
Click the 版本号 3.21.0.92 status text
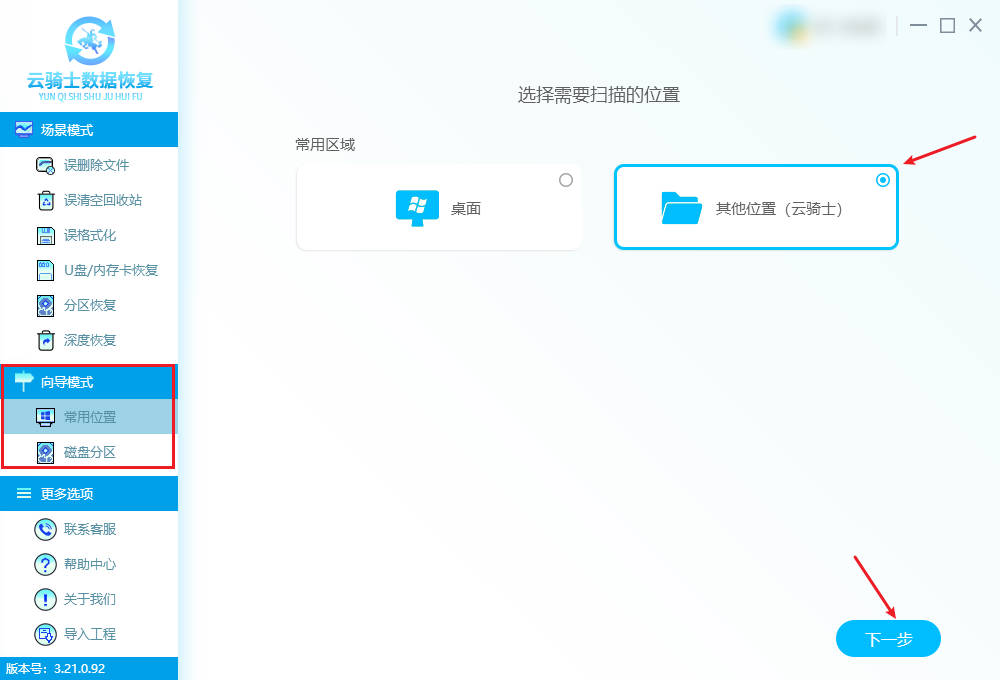(55, 669)
